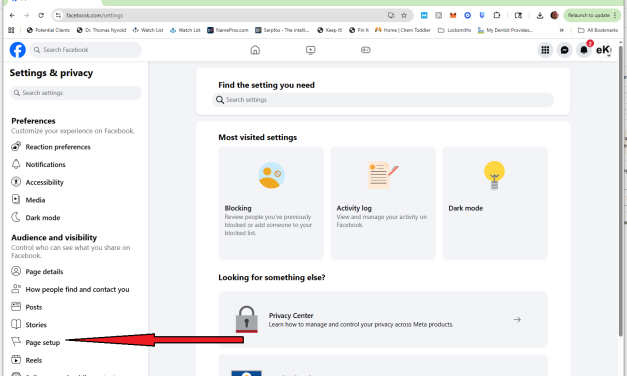627x376 pixels.
Task: Open Notifications settings in sidebar
Action: (38, 164)
